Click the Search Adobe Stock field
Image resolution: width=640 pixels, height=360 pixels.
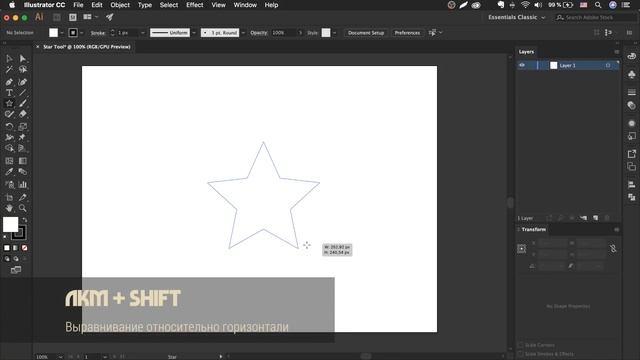click(595, 17)
